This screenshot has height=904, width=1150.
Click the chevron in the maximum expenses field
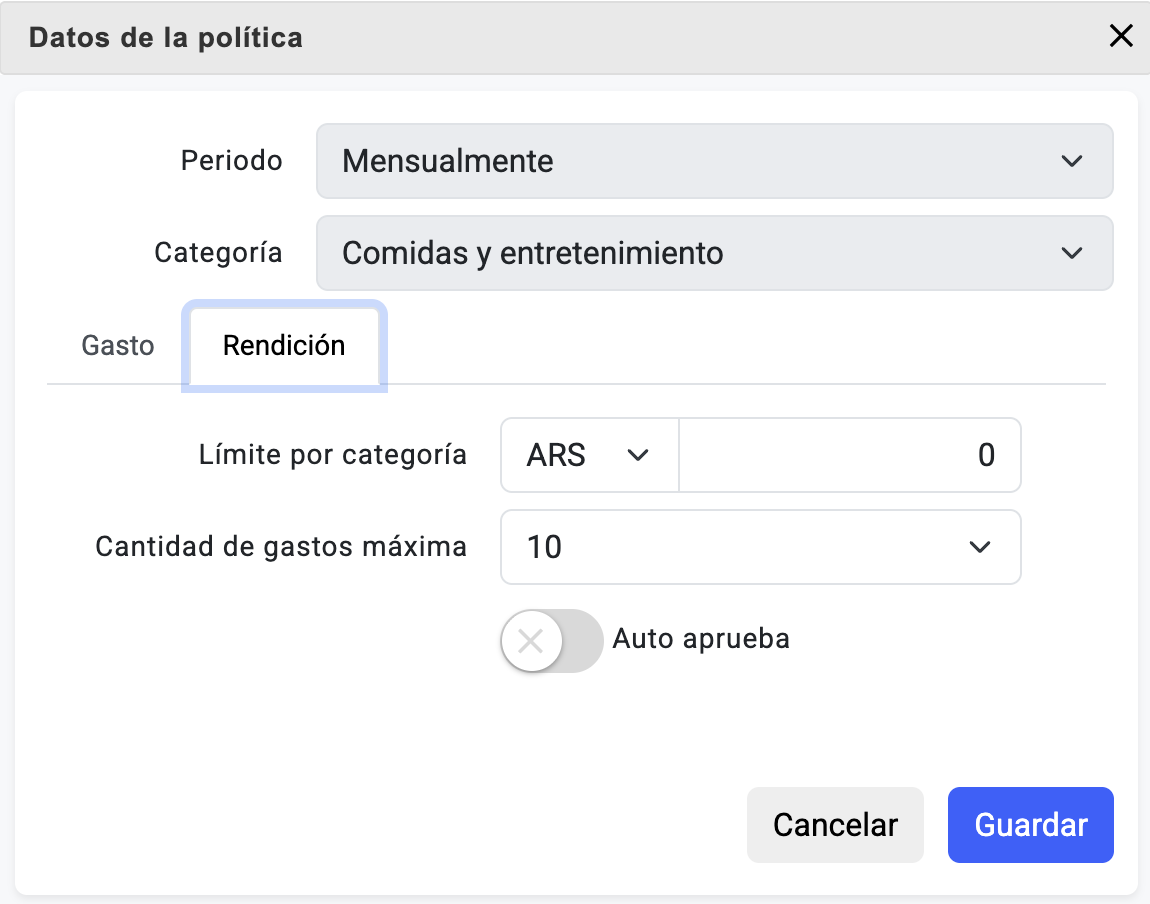coord(979,547)
